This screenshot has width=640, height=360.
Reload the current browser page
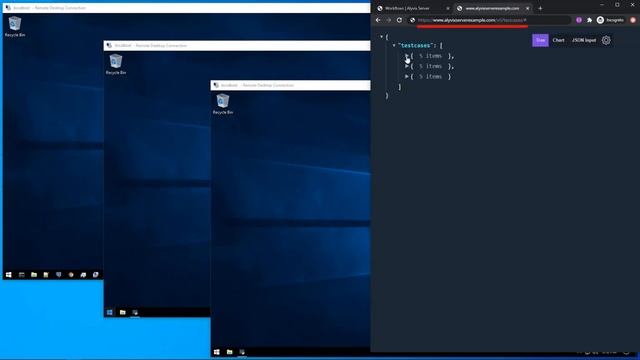coord(399,20)
